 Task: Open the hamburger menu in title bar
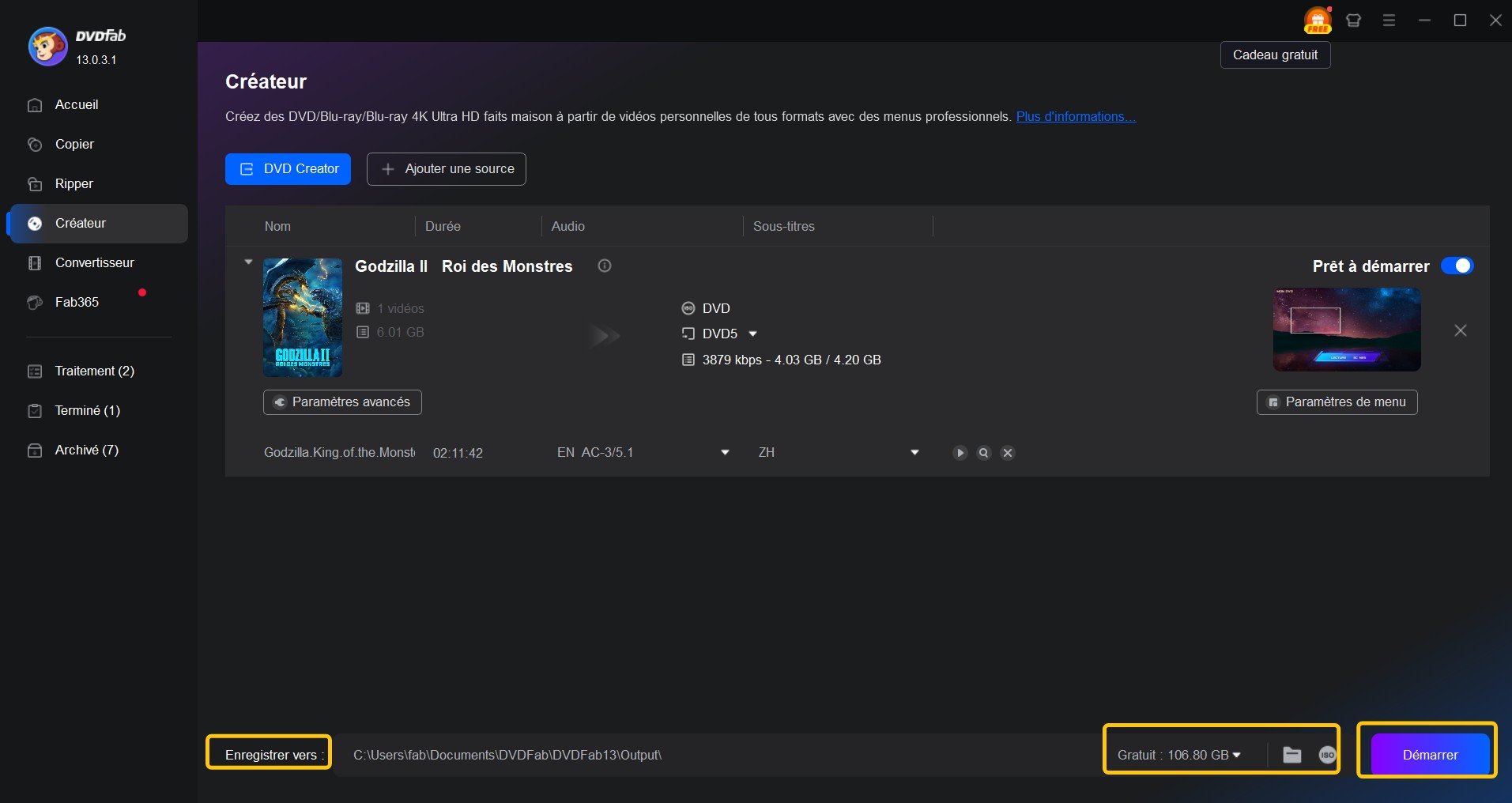pyautogui.click(x=1389, y=21)
